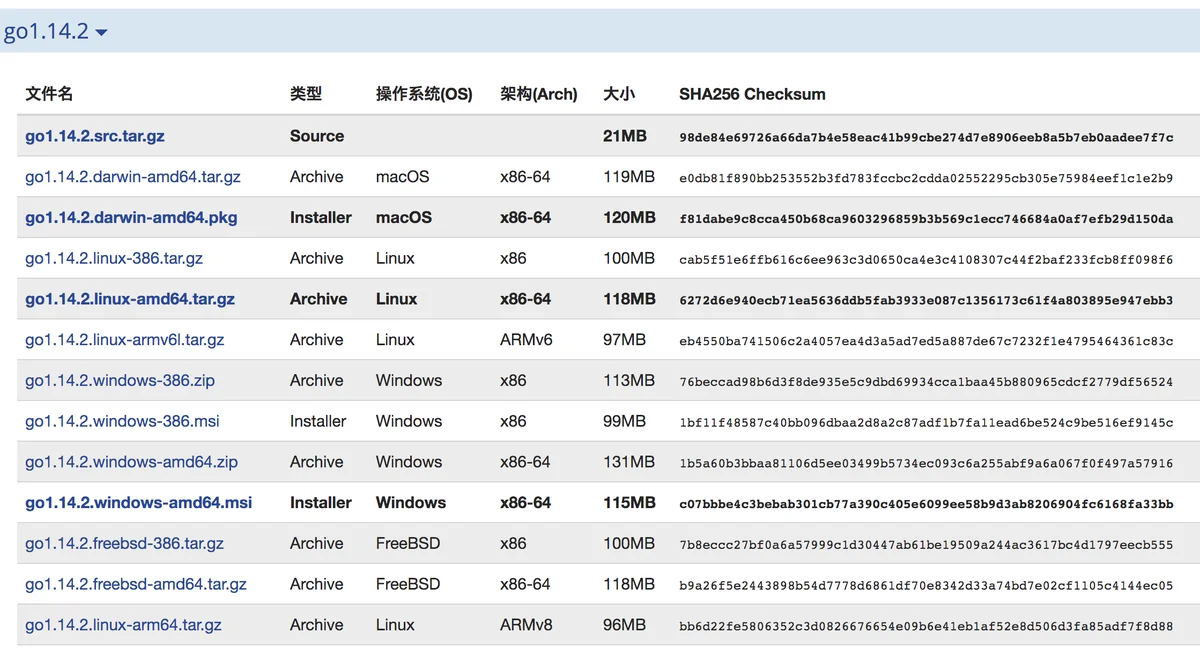This screenshot has width=1200, height=655.
Task: Click macOS in the darwin-amd64.pkg row
Action: (x=404, y=217)
